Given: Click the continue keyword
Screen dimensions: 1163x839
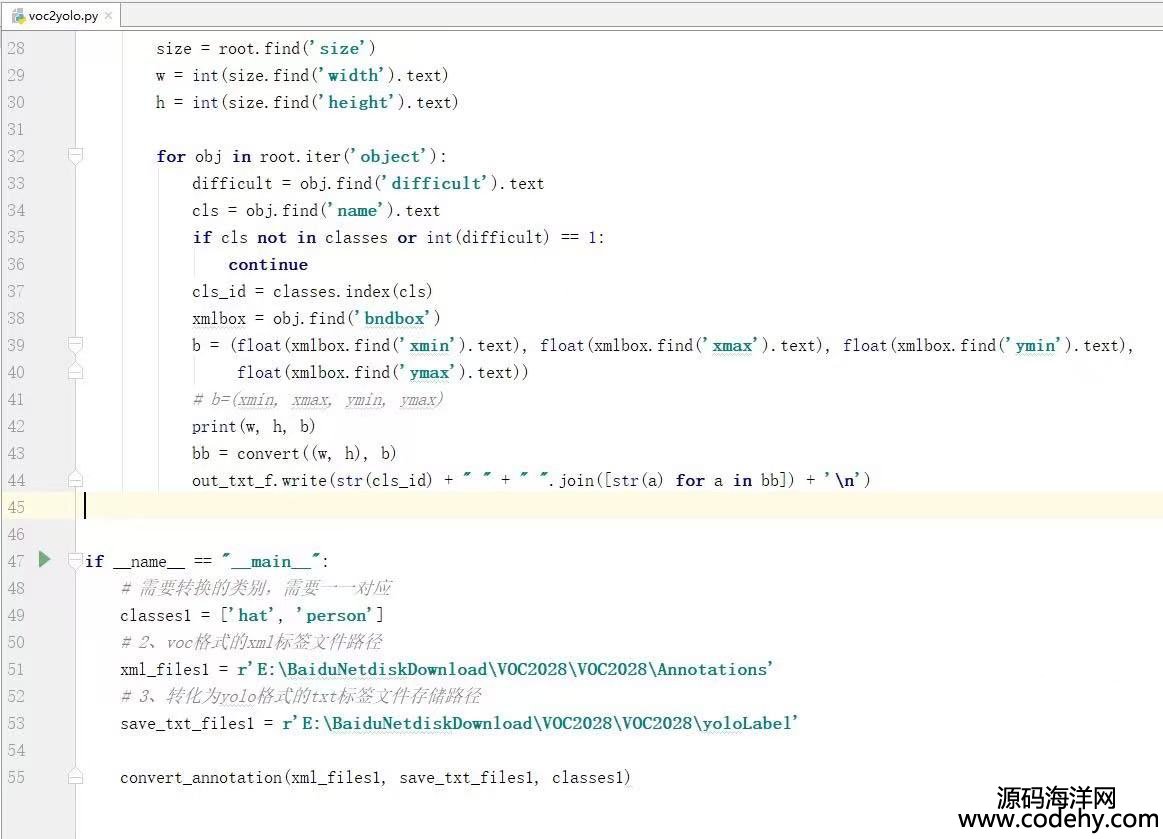Looking at the screenshot, I should [x=268, y=265].
